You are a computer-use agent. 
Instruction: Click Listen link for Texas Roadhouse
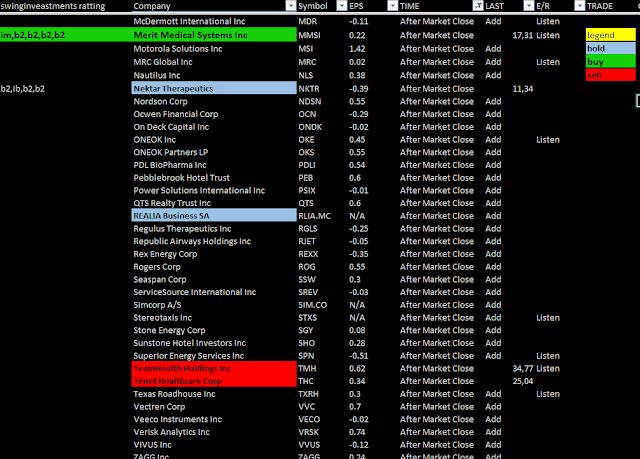coord(548,394)
